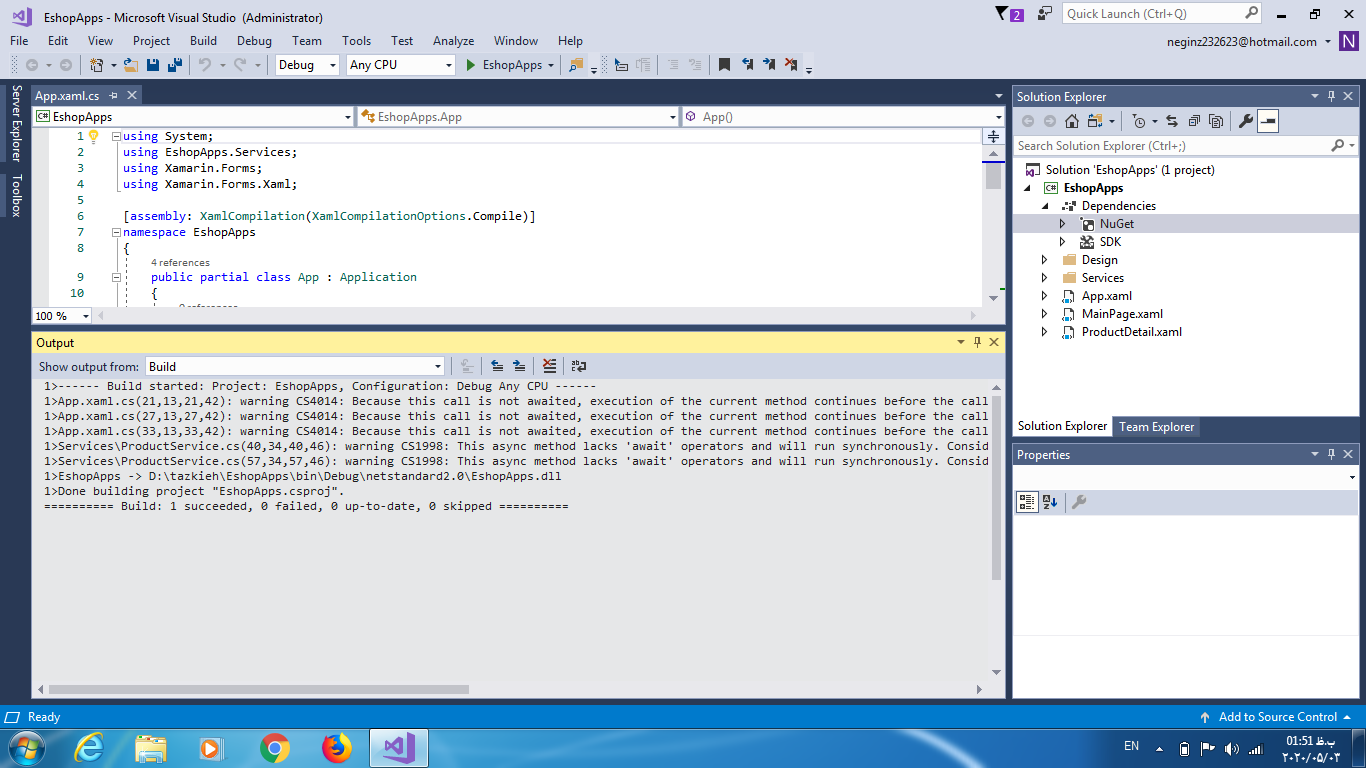The image size is (1366, 768).
Task: Toggle a bookmark on the current line
Action: (725, 65)
